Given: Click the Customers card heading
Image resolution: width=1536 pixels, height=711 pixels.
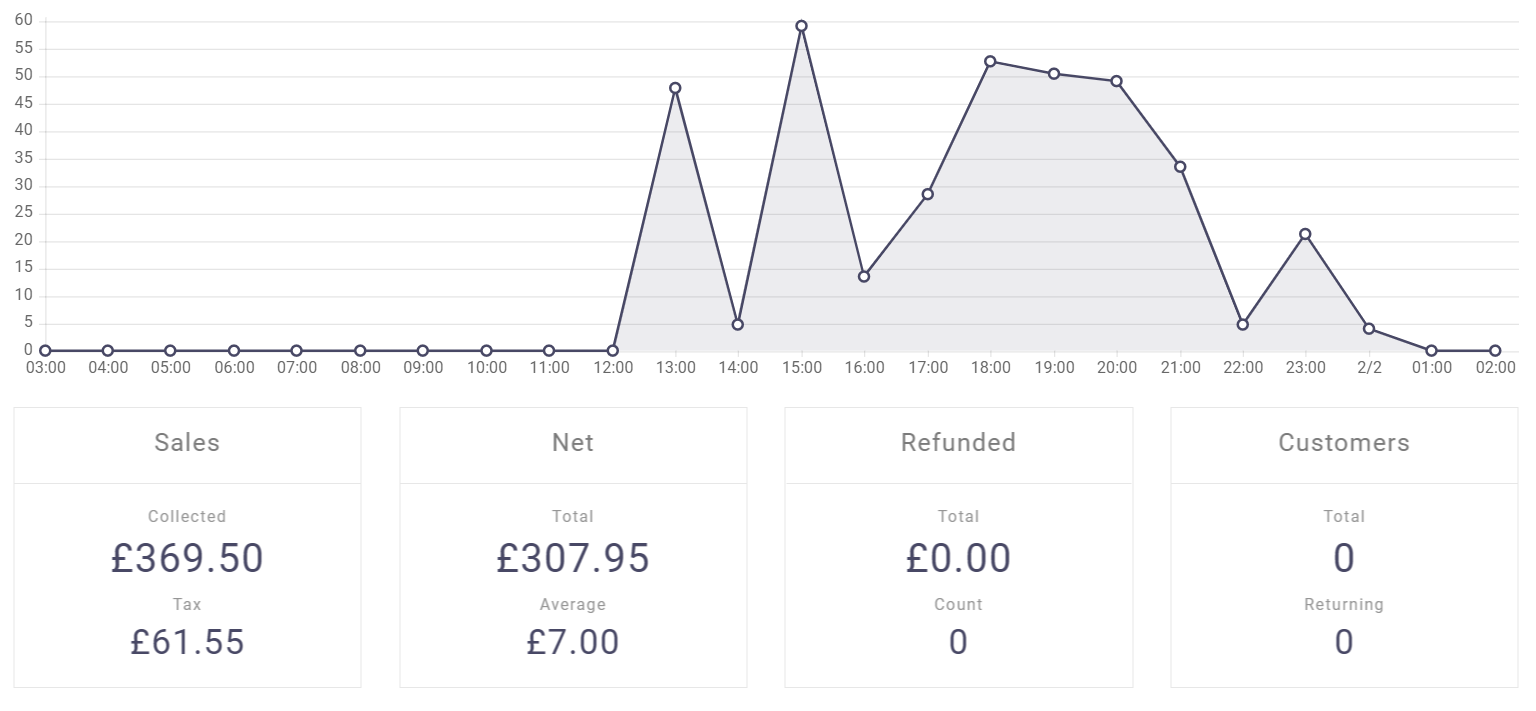Looking at the screenshot, I should pos(1344,443).
